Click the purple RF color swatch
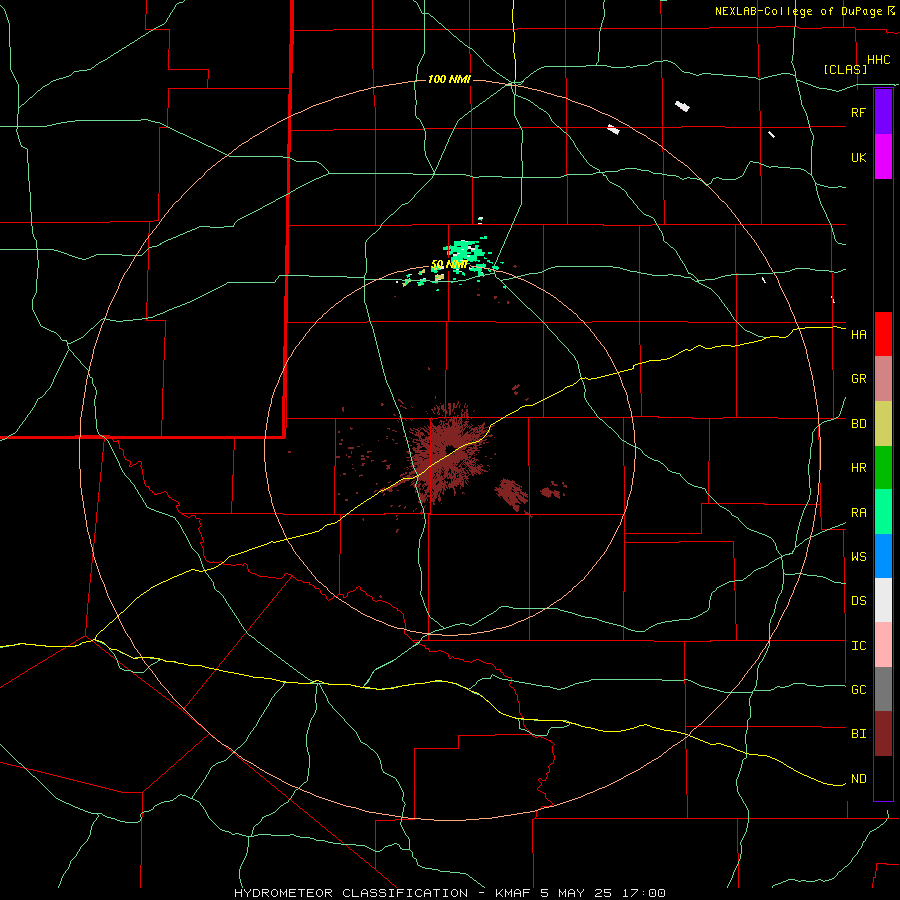The image size is (900, 900). [x=883, y=112]
